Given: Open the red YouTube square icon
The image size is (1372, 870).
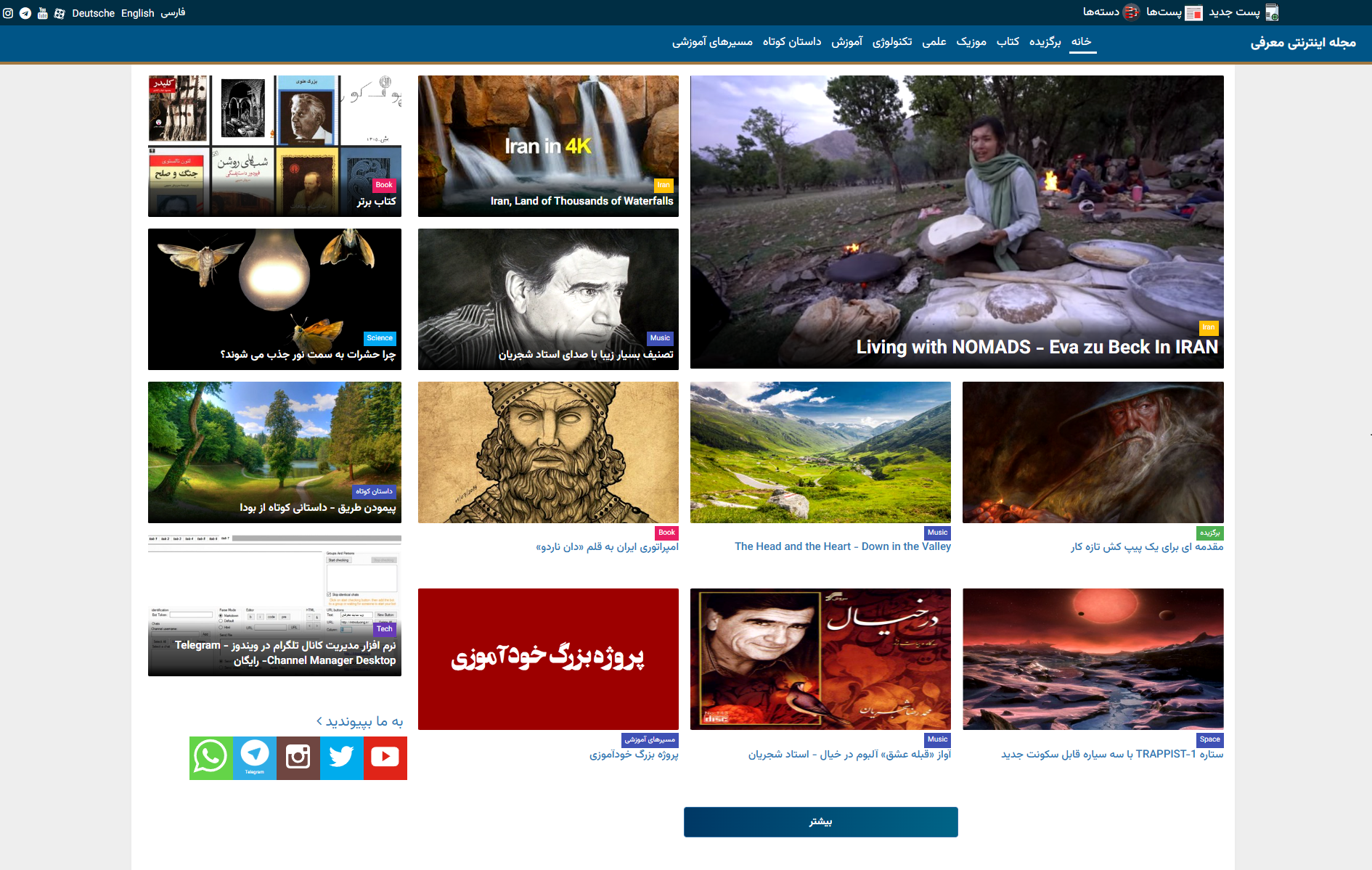Looking at the screenshot, I should (x=385, y=758).
